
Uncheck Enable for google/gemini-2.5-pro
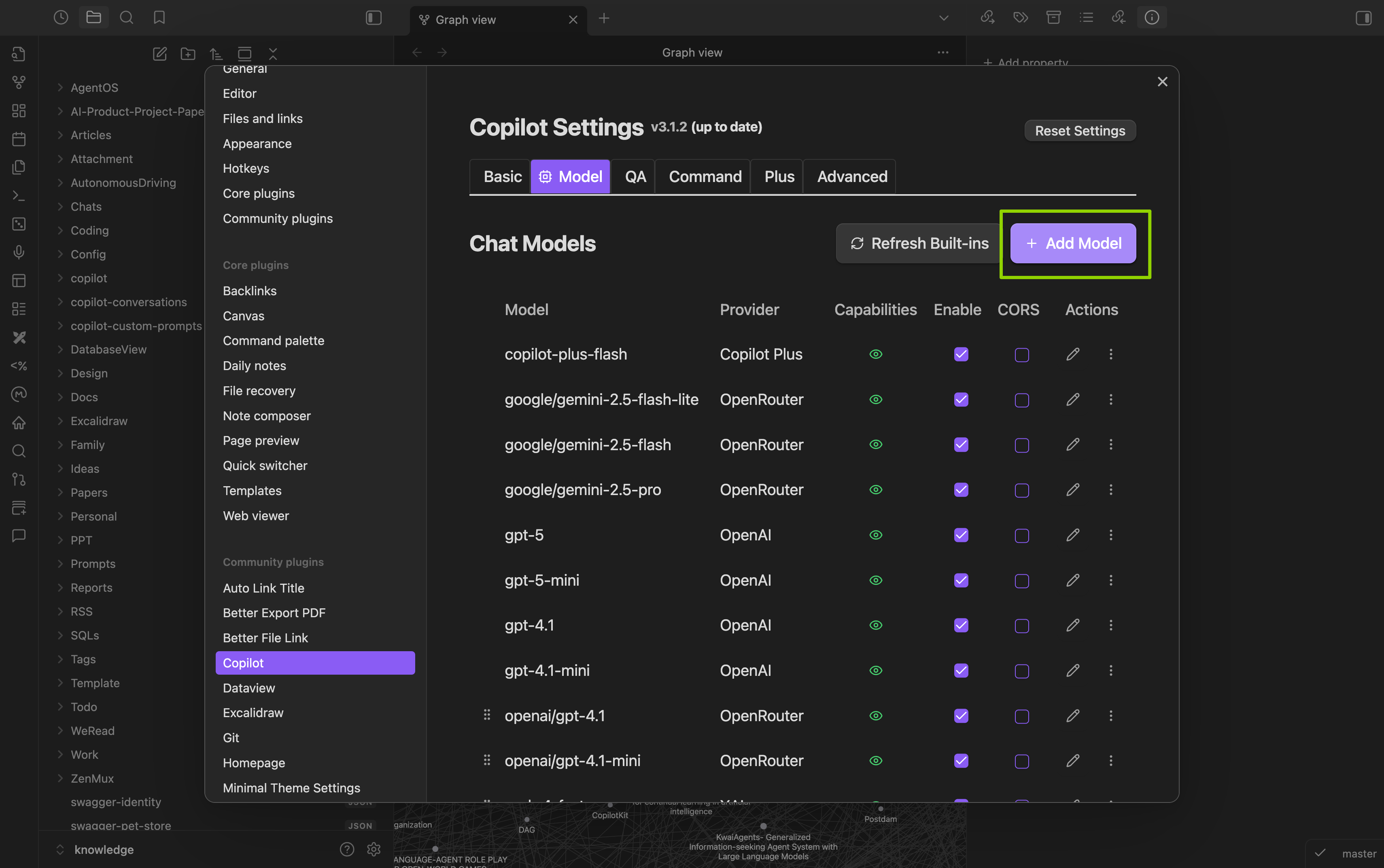pyautogui.click(x=962, y=490)
